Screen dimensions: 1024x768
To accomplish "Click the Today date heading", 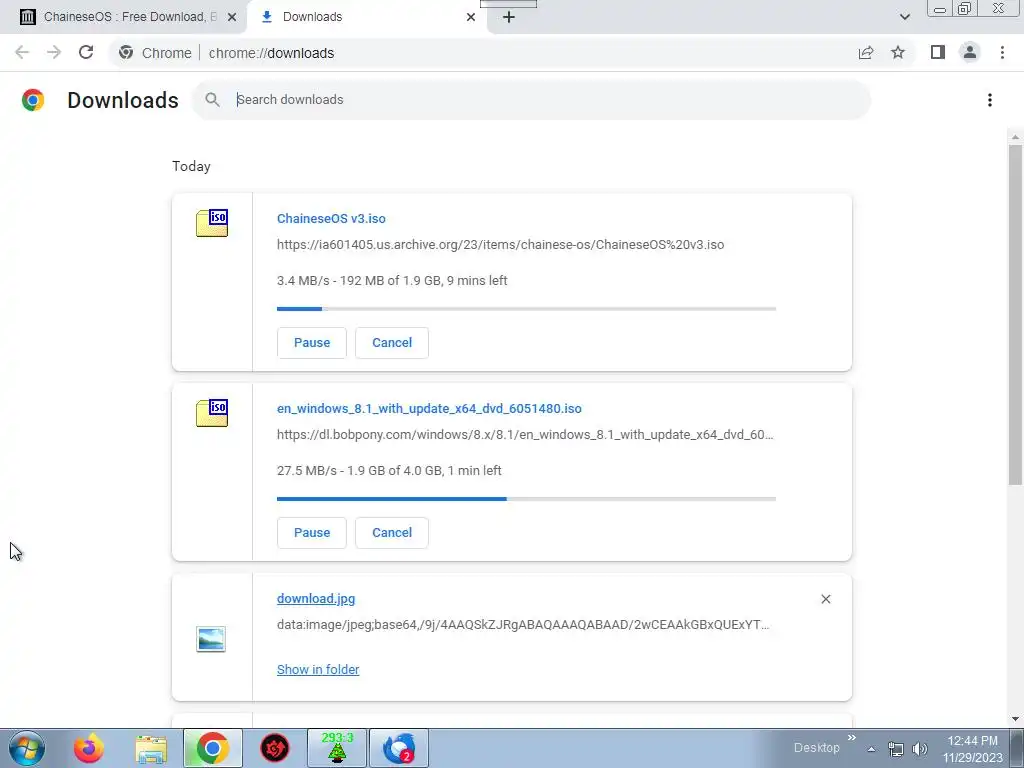I will [x=191, y=167].
